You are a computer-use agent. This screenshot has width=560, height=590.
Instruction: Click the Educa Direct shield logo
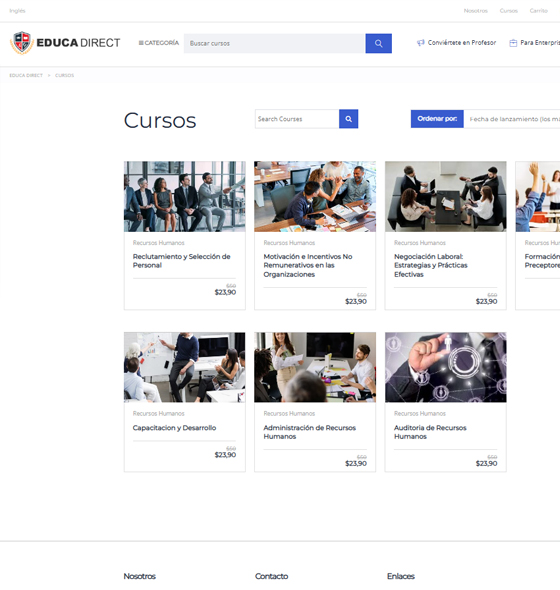point(22,43)
